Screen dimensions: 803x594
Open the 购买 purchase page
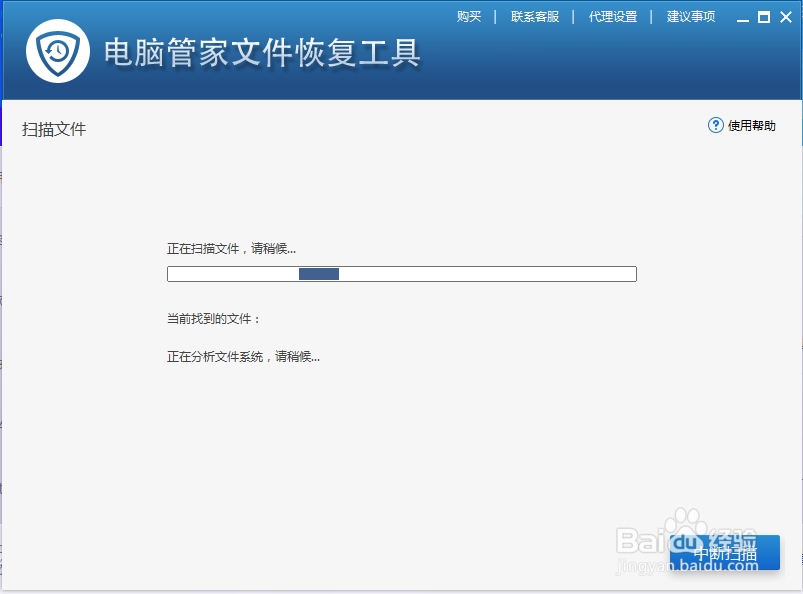click(x=469, y=16)
